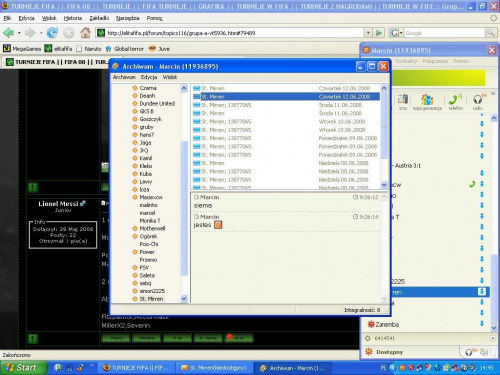Open the MegaGames bookmark

point(22,49)
